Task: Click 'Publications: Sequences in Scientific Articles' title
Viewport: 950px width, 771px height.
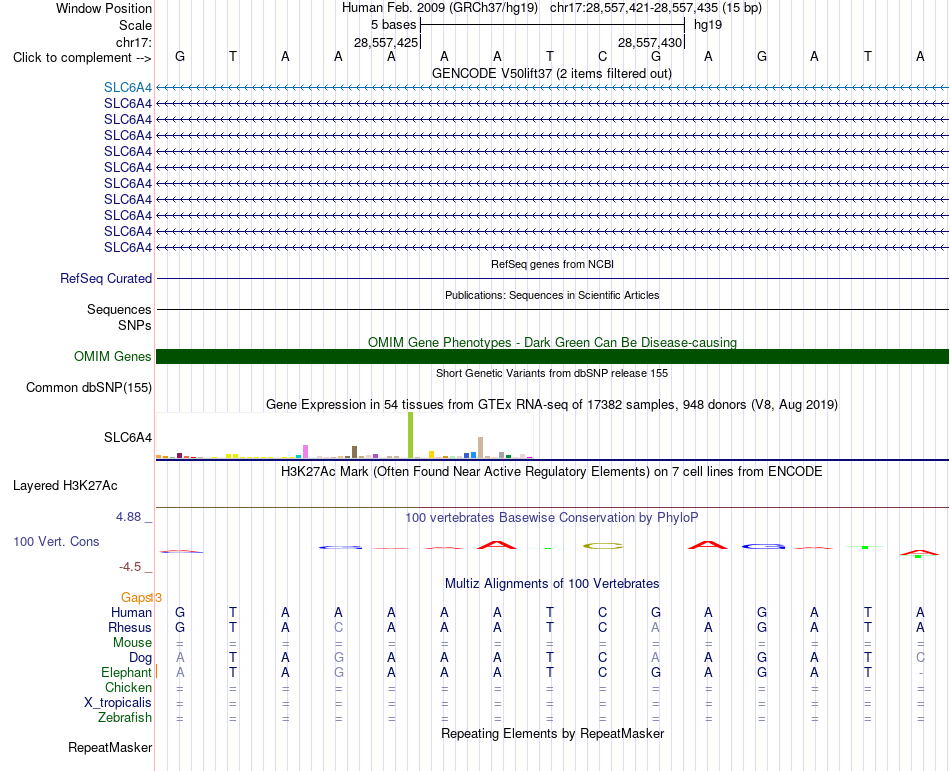Action: pos(552,295)
